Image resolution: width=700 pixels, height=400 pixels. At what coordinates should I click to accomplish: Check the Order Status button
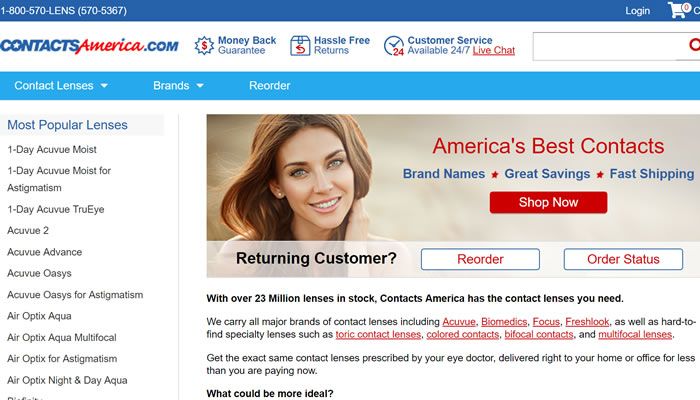coord(623,259)
